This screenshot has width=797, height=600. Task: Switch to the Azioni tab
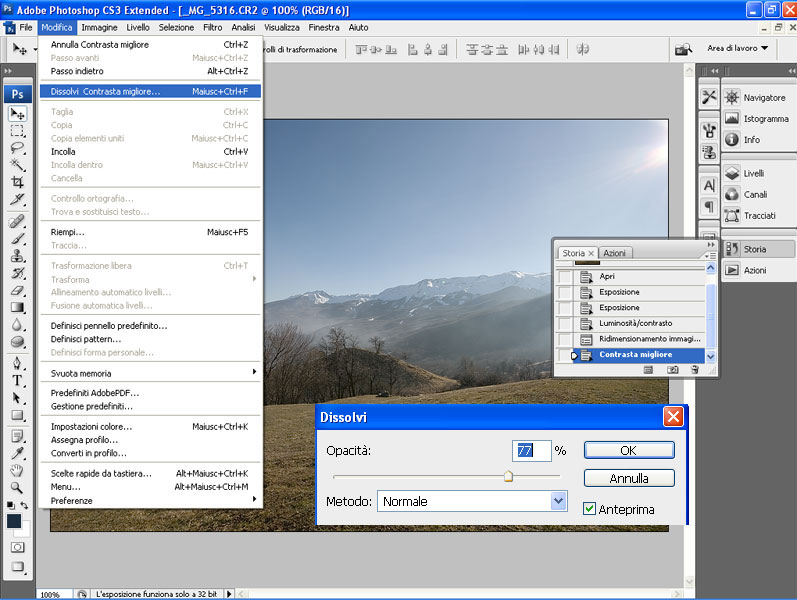pyautogui.click(x=615, y=253)
